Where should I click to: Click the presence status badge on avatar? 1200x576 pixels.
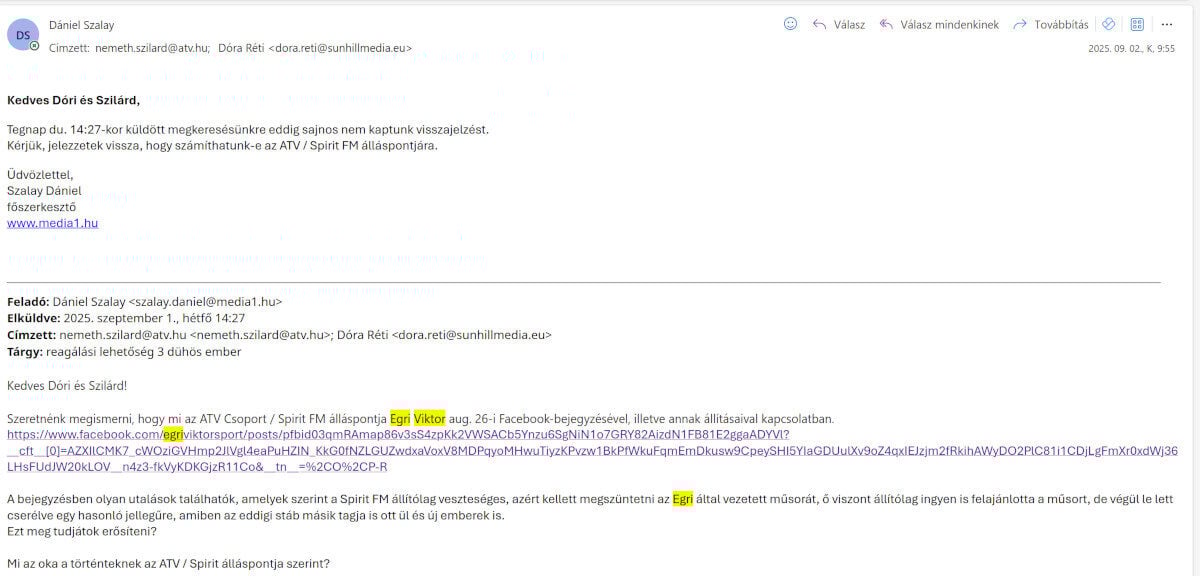(35, 46)
